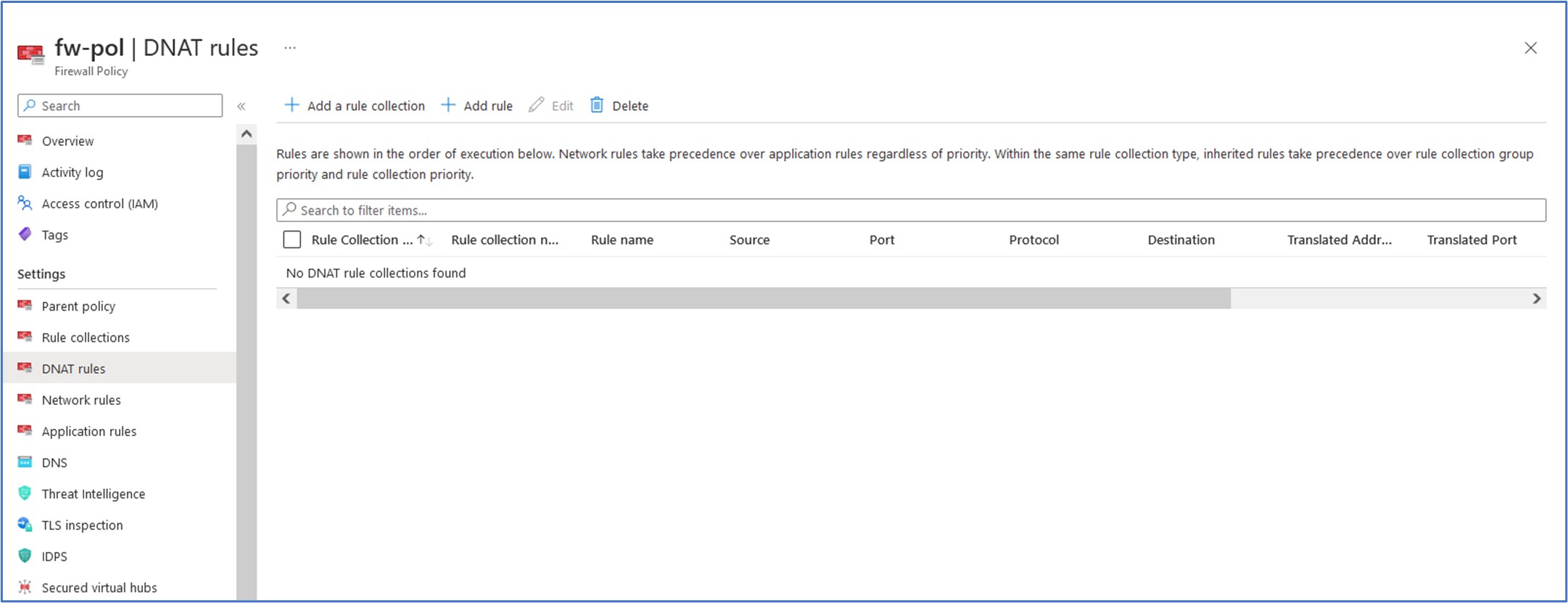Open Access control (IAM) icon

point(25,203)
